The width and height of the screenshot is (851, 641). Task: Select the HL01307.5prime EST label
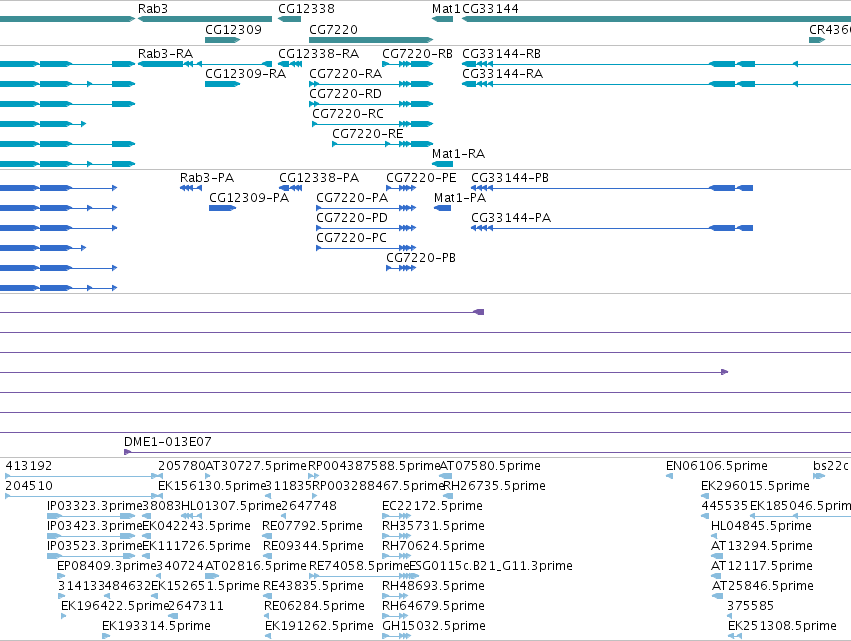tap(231, 506)
